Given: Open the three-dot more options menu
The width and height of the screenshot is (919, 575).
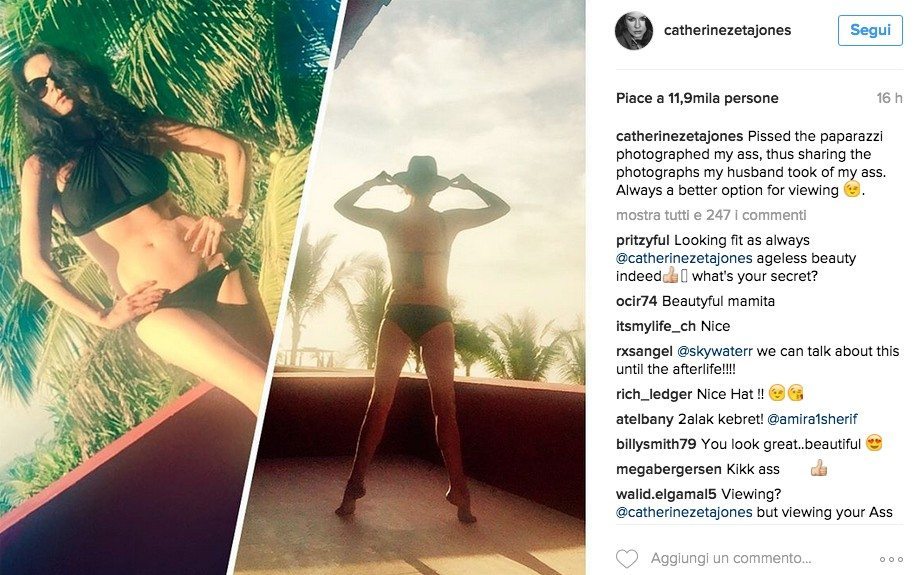Looking at the screenshot, I should click(x=891, y=560).
